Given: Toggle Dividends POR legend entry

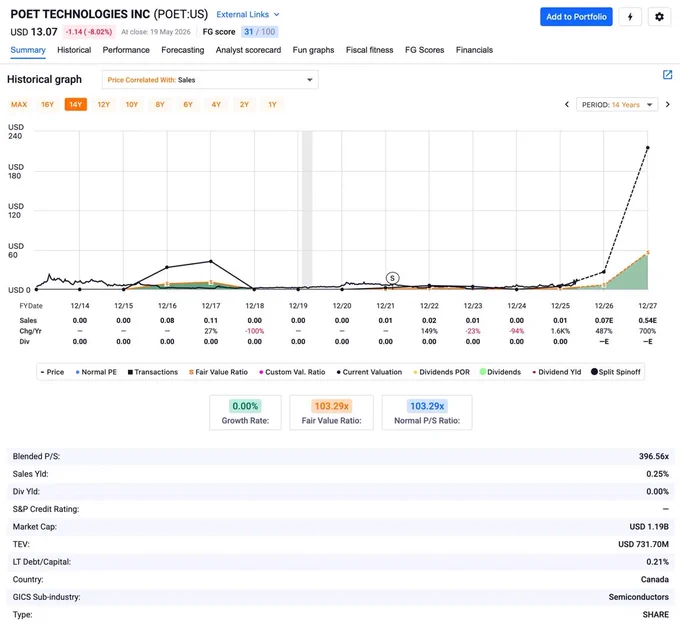Looking at the screenshot, I should pos(441,372).
